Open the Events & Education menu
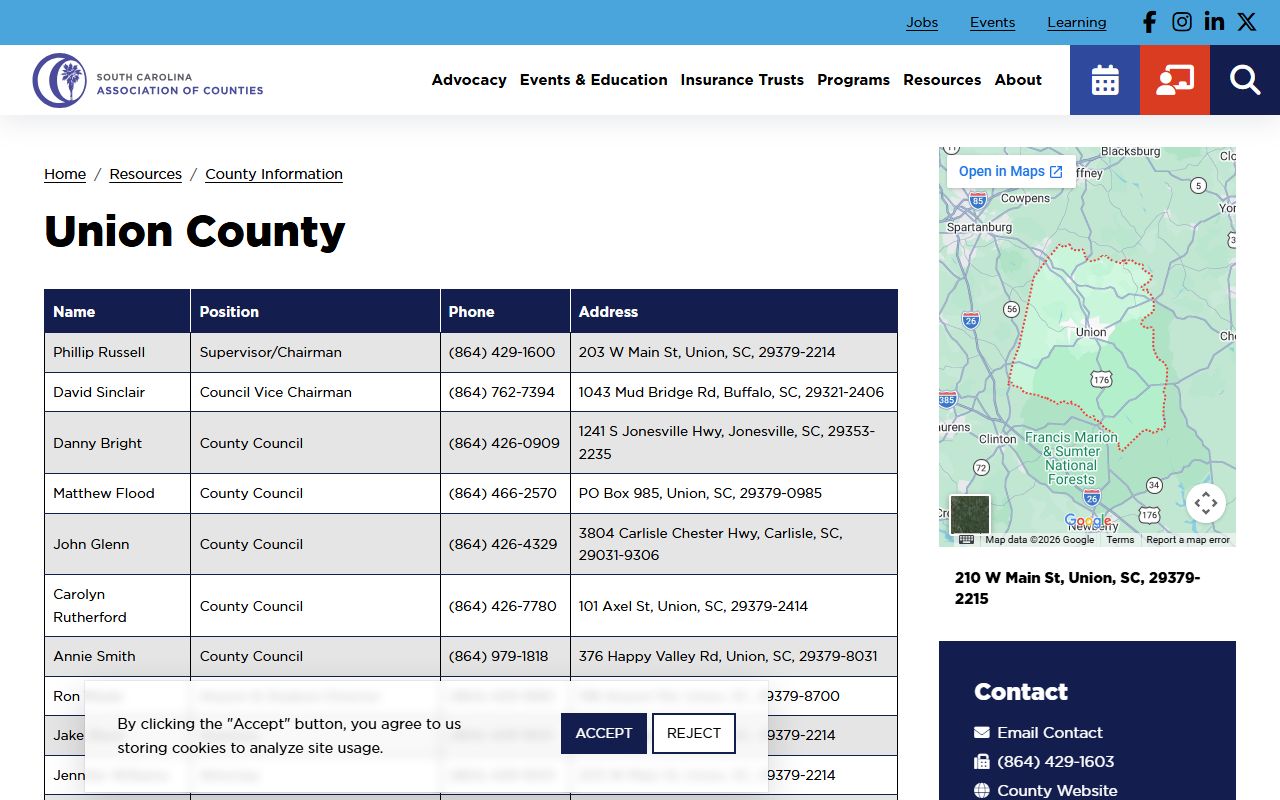 click(593, 80)
